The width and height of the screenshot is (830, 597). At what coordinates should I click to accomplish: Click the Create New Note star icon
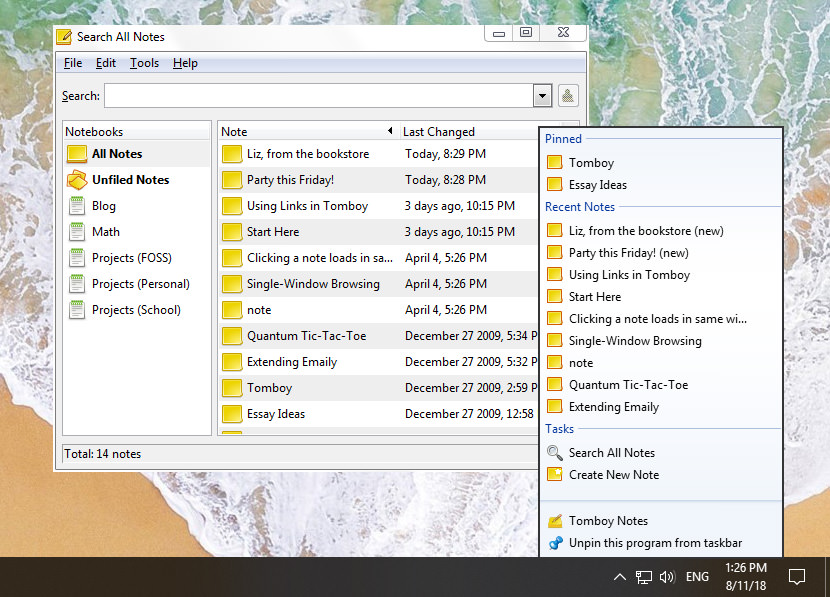(x=554, y=474)
